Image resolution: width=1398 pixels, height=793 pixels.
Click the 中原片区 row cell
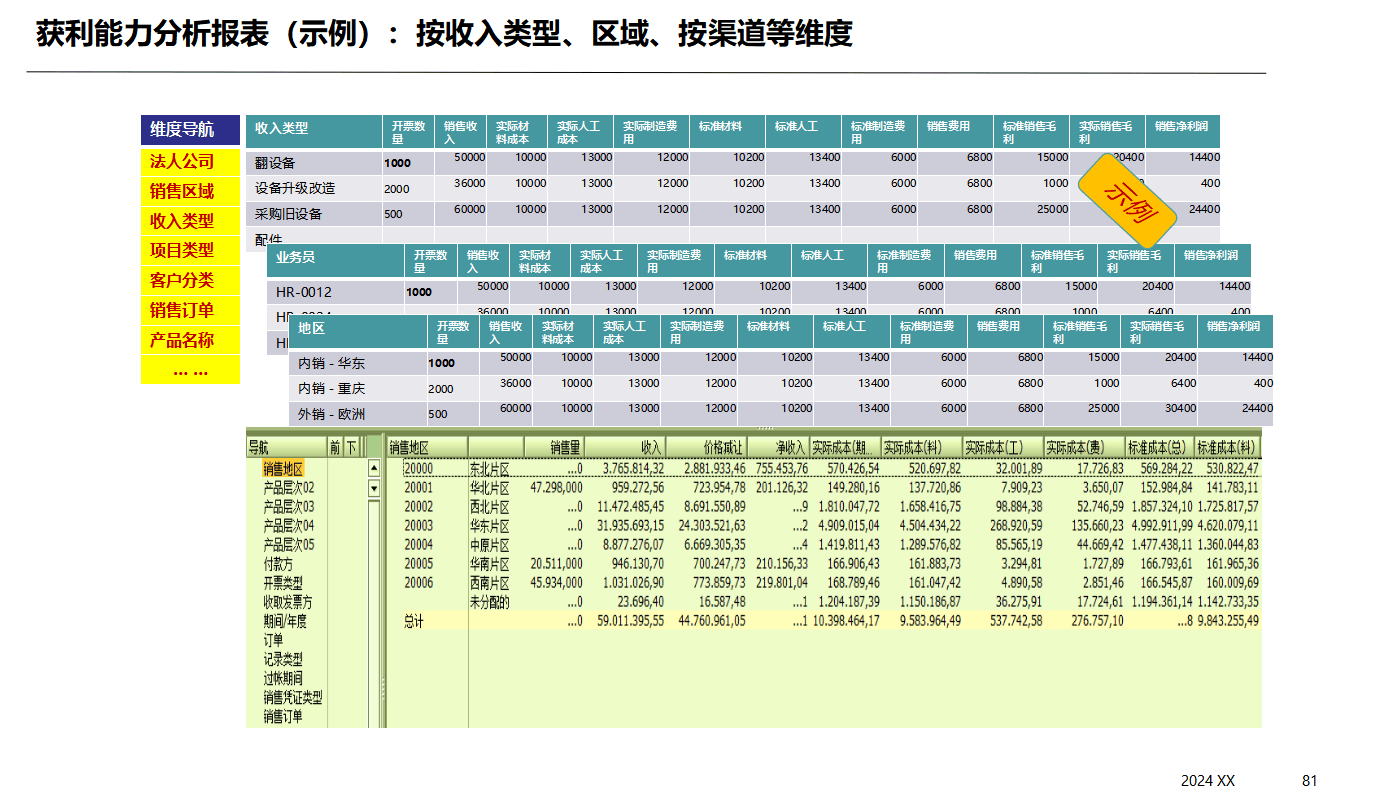(490, 545)
